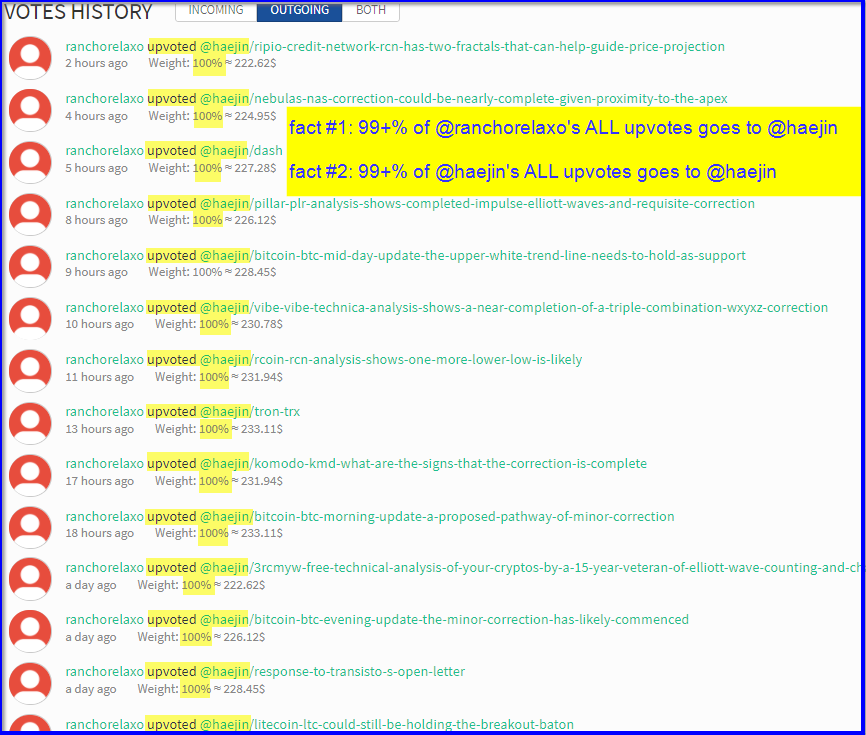Click ranchorelaxo avatar in vibe-vibe row
Image resolution: width=866 pixels, height=735 pixels.
(30, 318)
